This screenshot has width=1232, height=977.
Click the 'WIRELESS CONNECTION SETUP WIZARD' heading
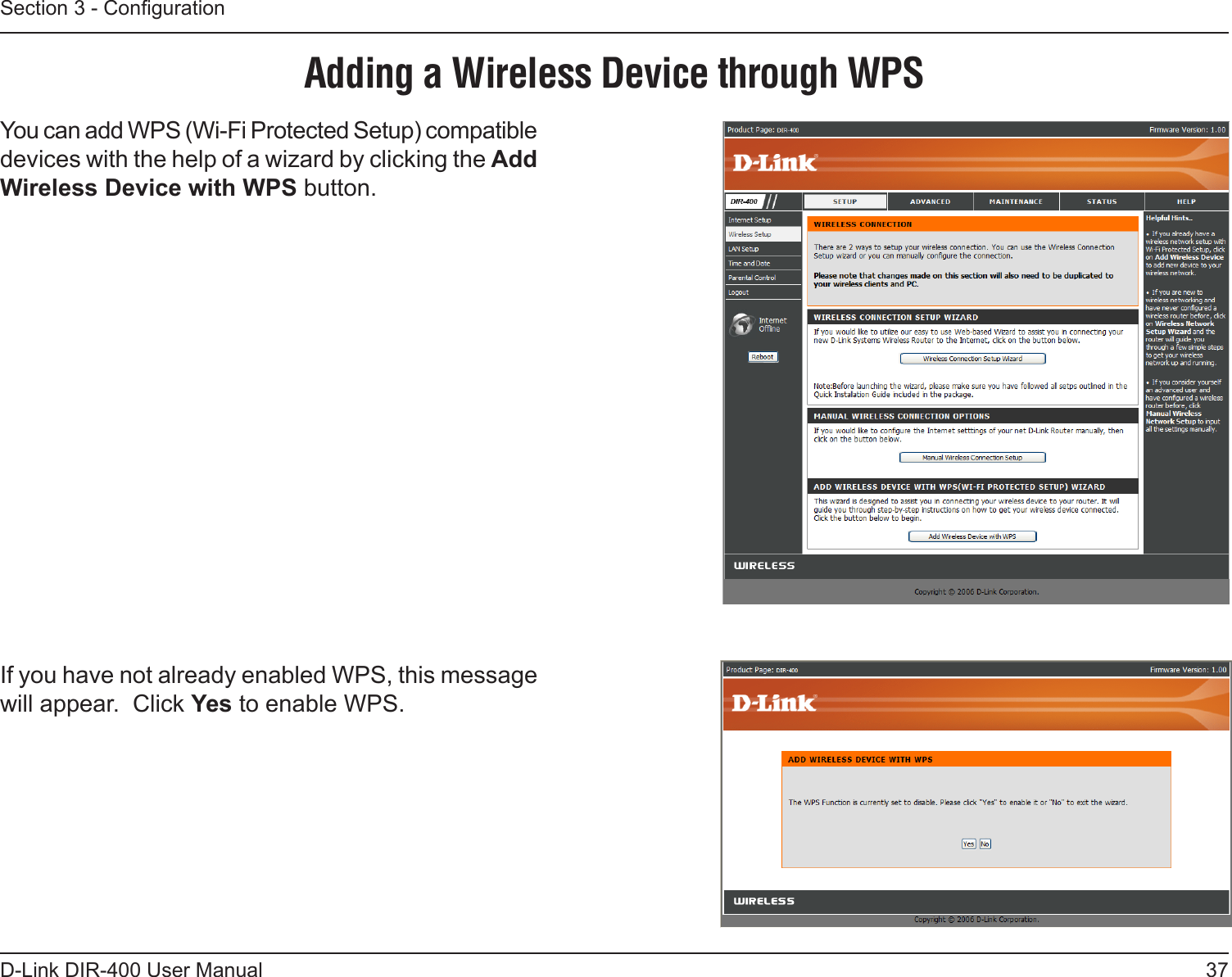tap(972, 317)
